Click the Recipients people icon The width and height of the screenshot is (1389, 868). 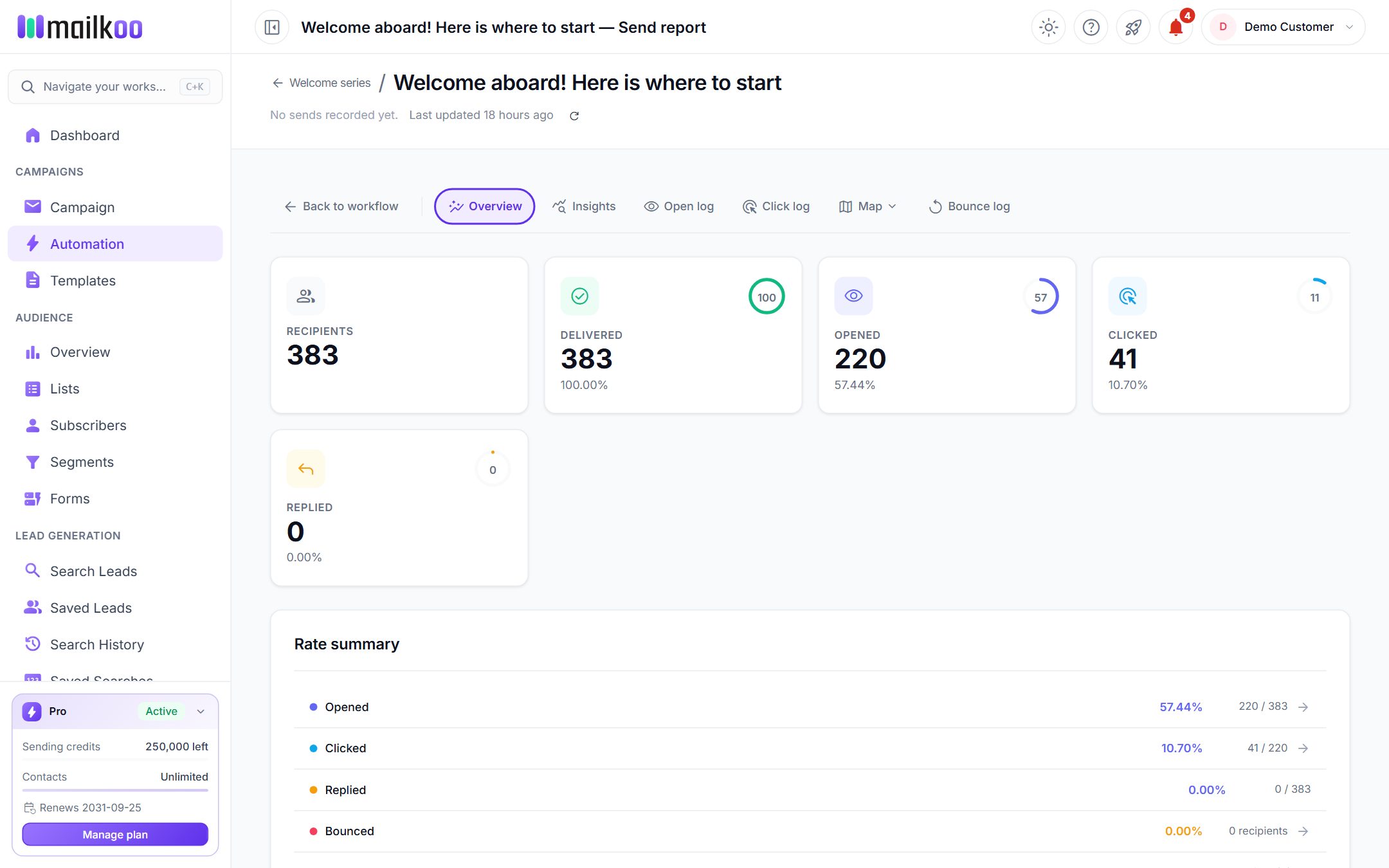tap(305, 296)
